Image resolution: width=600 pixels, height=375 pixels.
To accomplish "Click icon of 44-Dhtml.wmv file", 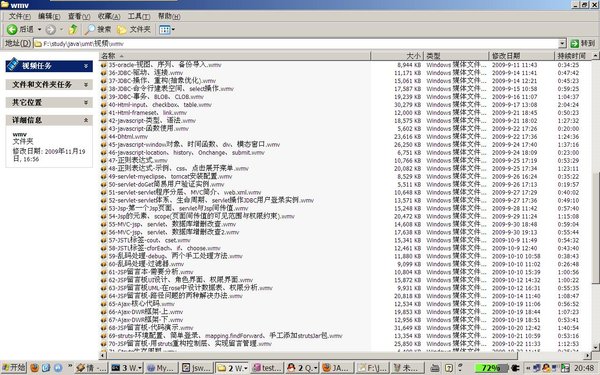I will click(x=104, y=136).
